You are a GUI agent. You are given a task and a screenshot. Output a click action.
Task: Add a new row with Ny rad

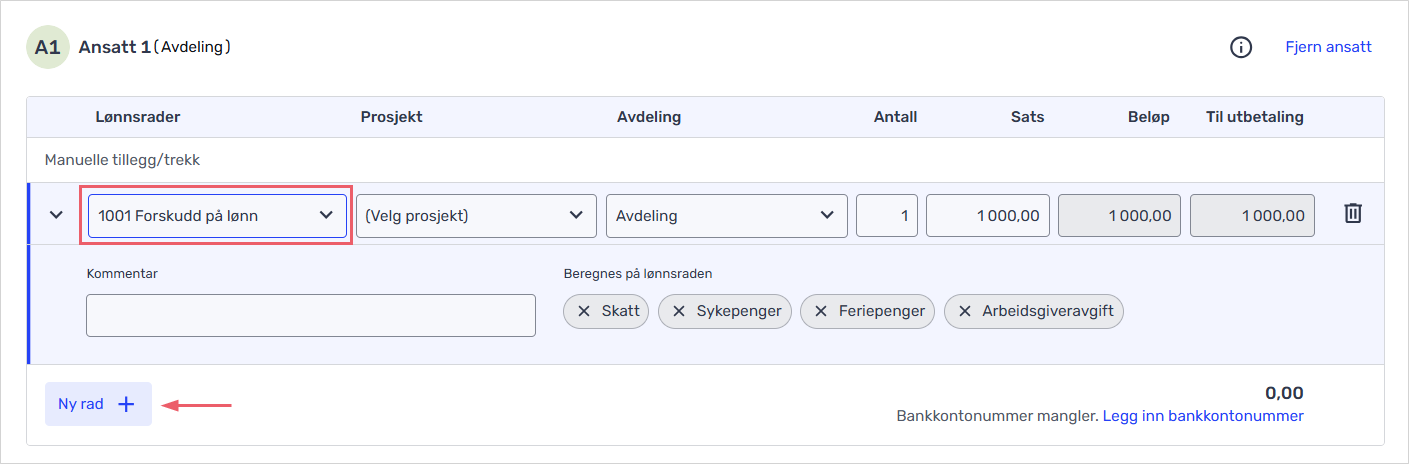point(98,404)
